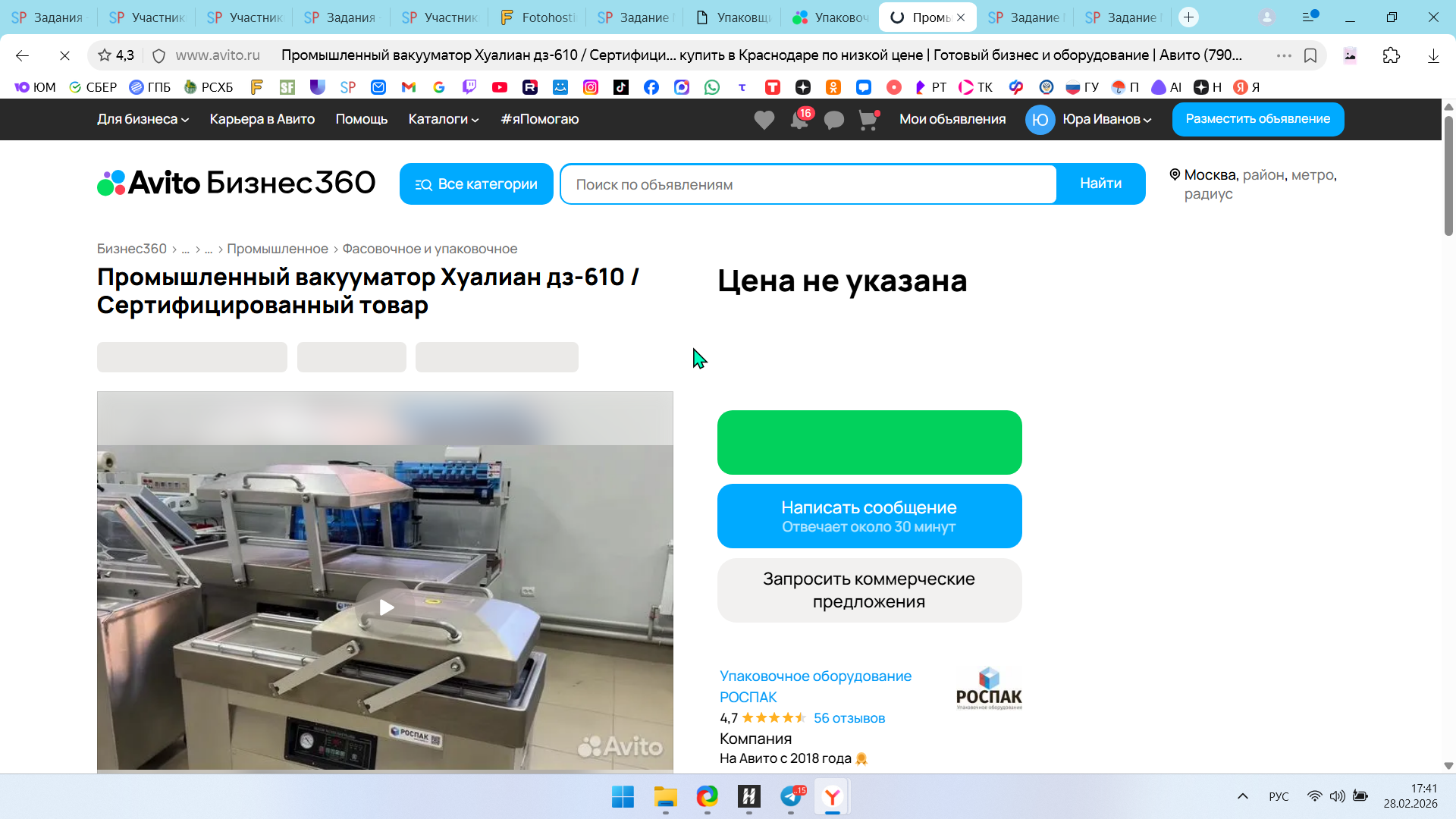The width and height of the screenshot is (1456, 819).
Task: Open browser extensions puzzle icon
Action: point(1391,55)
